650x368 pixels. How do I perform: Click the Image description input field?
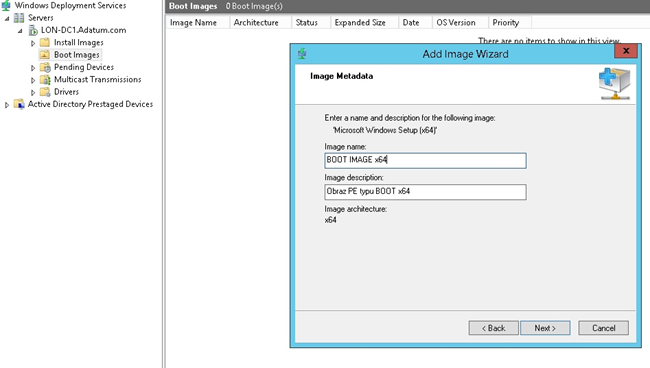pos(425,192)
